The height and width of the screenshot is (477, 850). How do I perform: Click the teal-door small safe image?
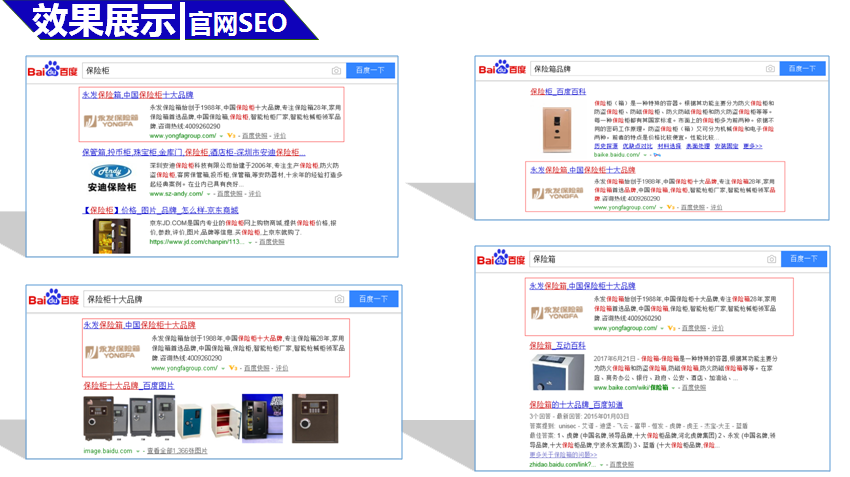(x=189, y=421)
